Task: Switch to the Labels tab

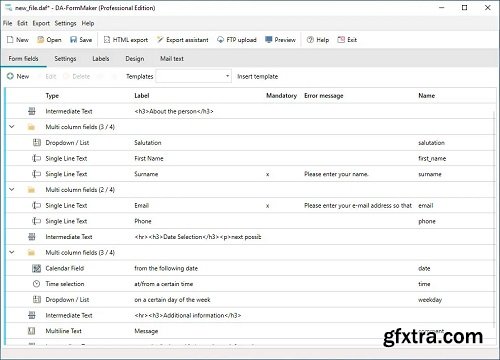Action: [101, 59]
